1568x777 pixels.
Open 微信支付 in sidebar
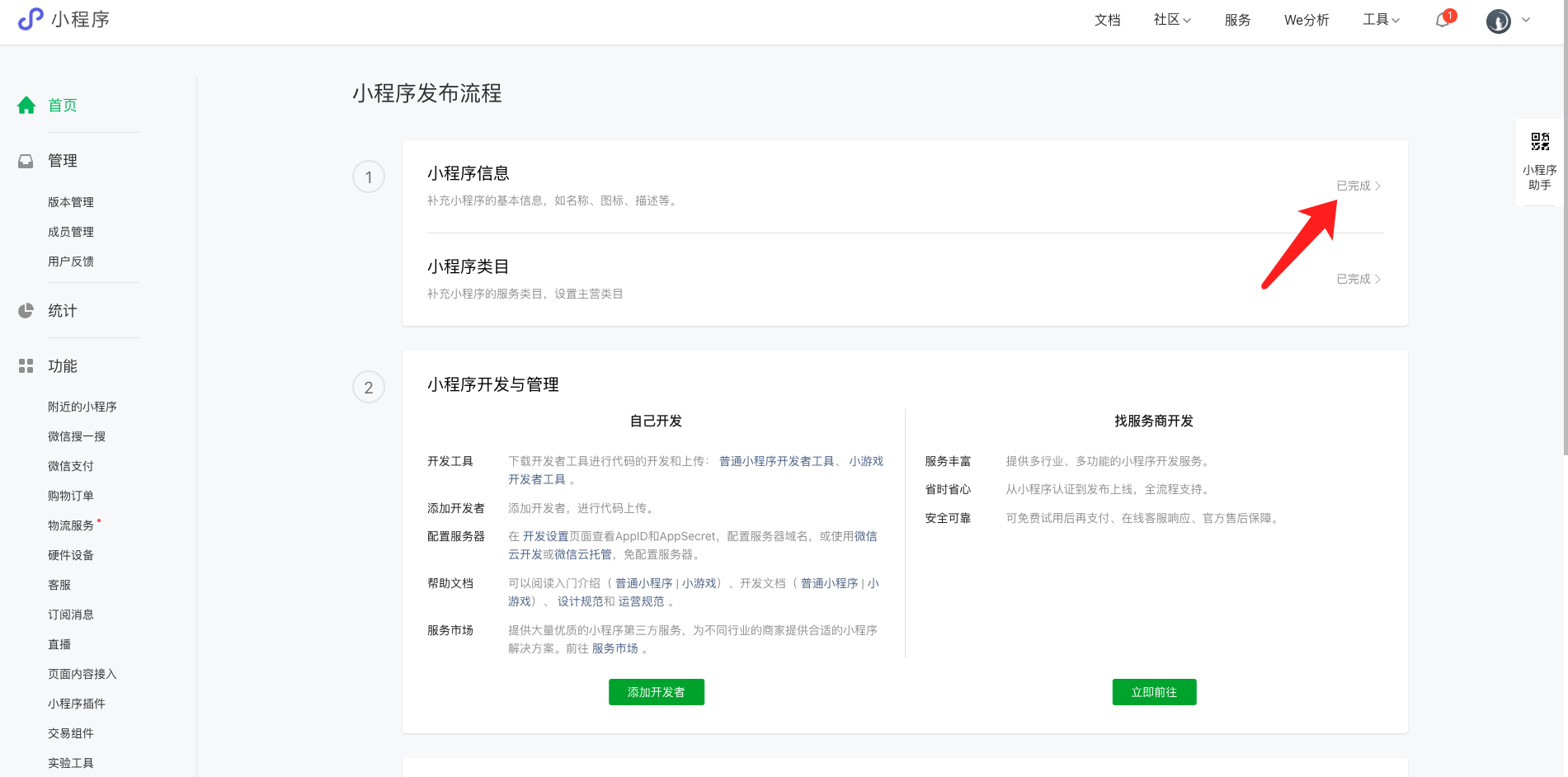click(71, 466)
